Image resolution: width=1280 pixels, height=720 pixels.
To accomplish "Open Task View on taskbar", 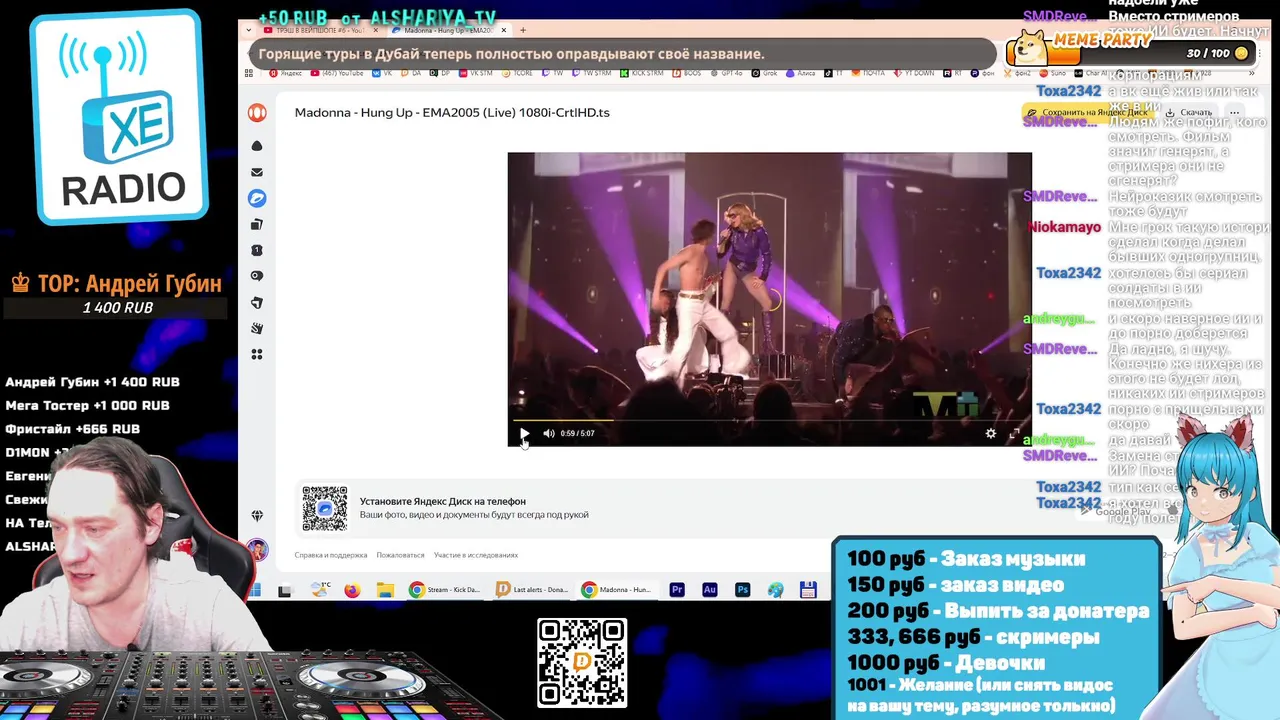I will tap(285, 590).
